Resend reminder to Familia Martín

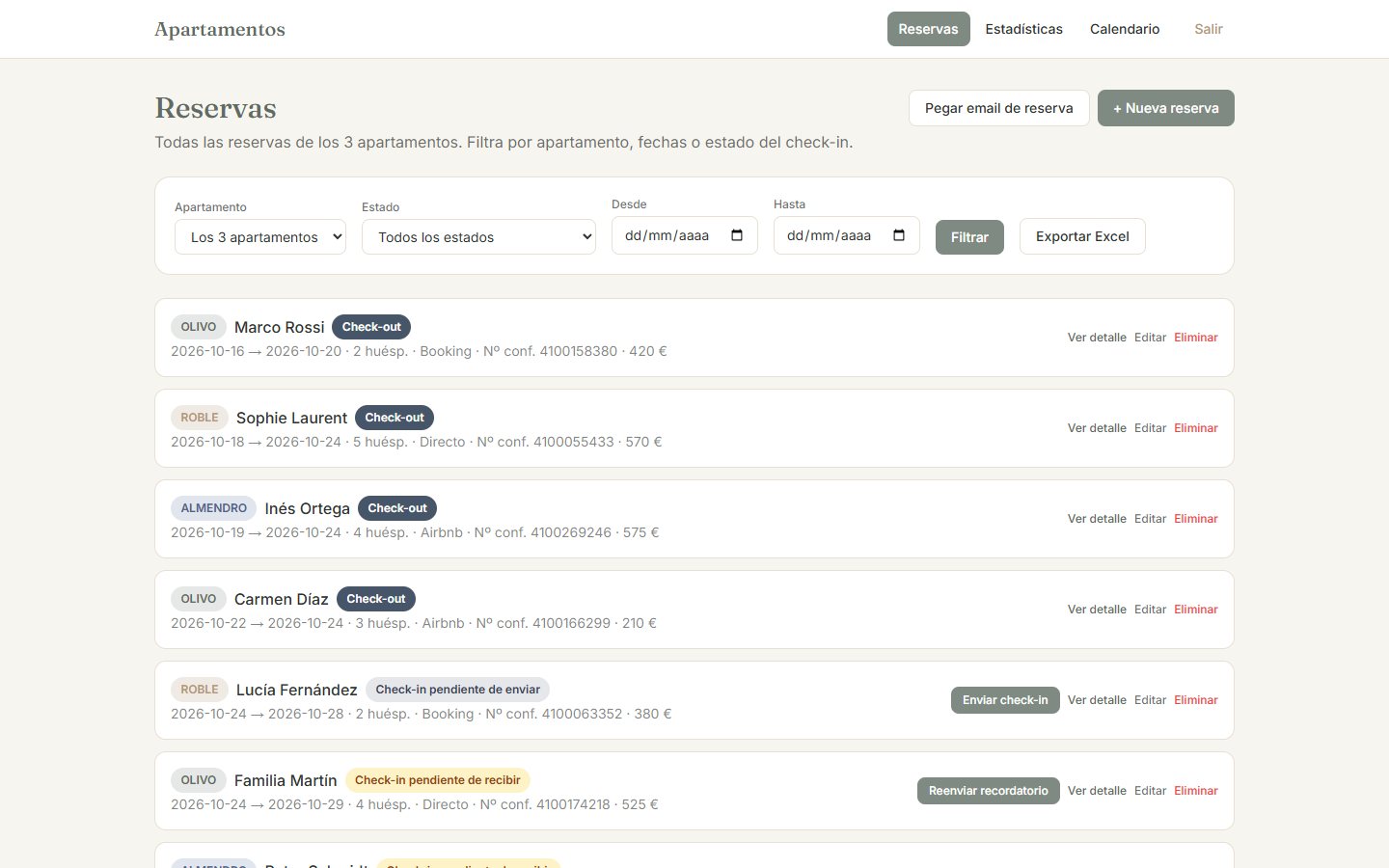coord(988,791)
